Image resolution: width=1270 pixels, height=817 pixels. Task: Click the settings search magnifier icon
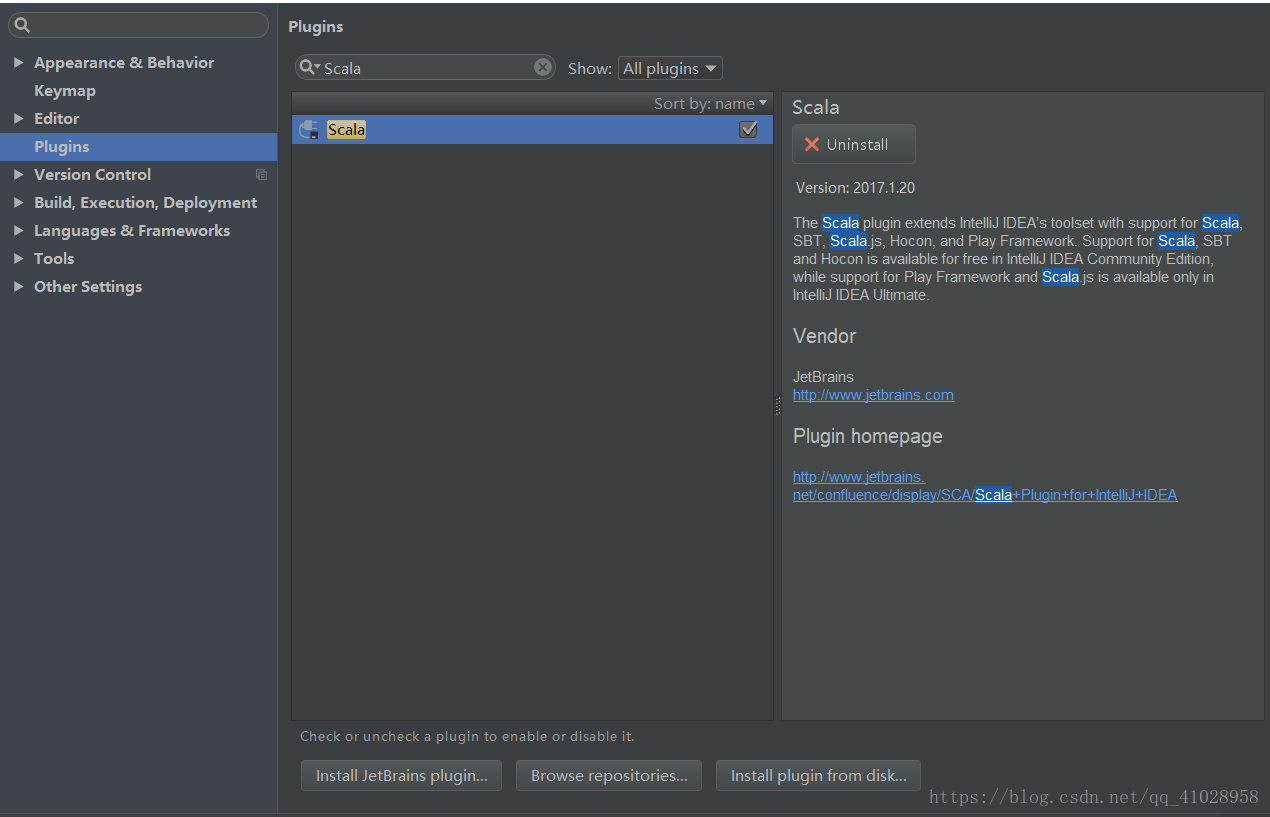22,26
